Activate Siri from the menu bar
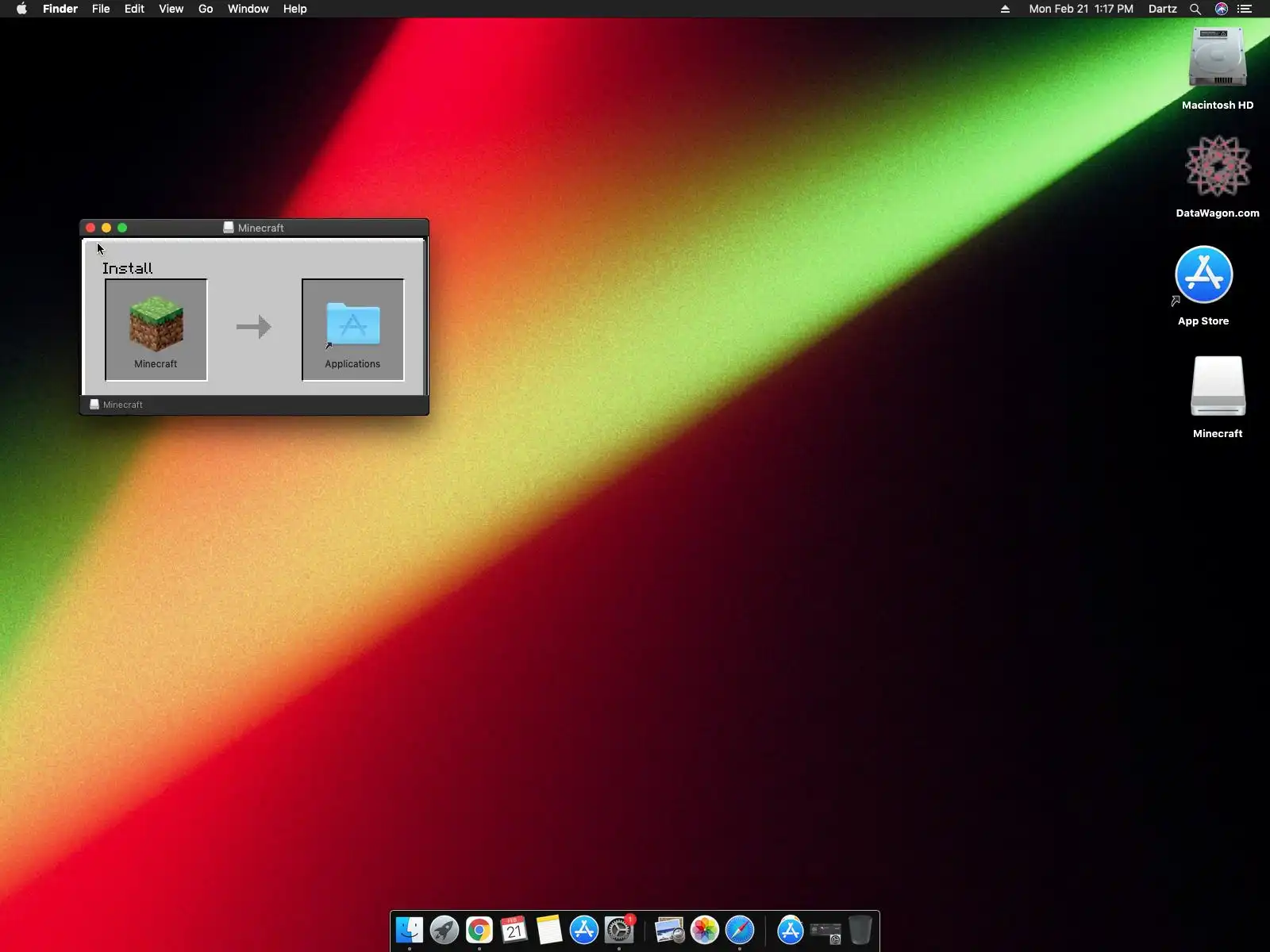 pos(1222,9)
